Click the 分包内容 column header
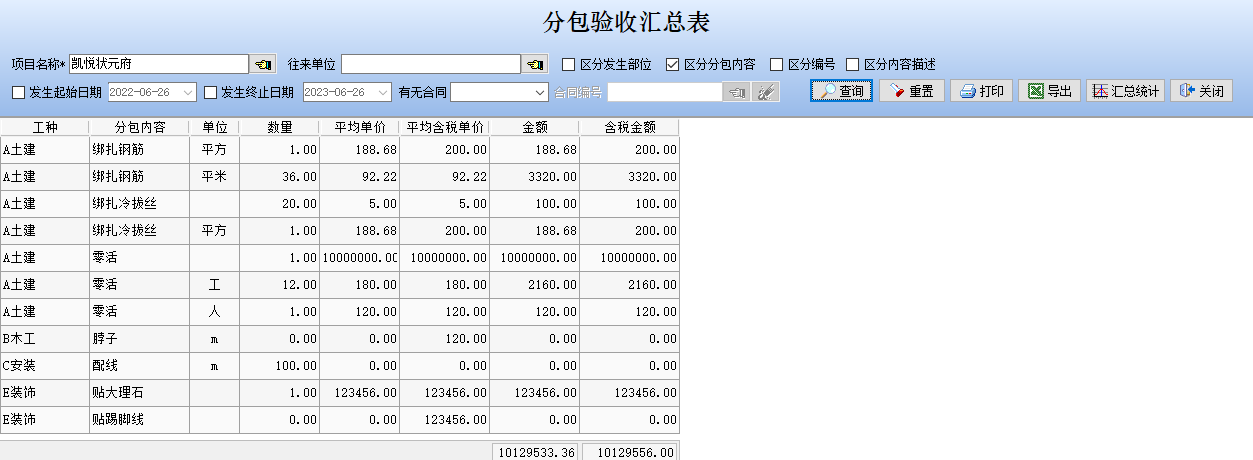The width and height of the screenshot is (1253, 460). click(139, 127)
